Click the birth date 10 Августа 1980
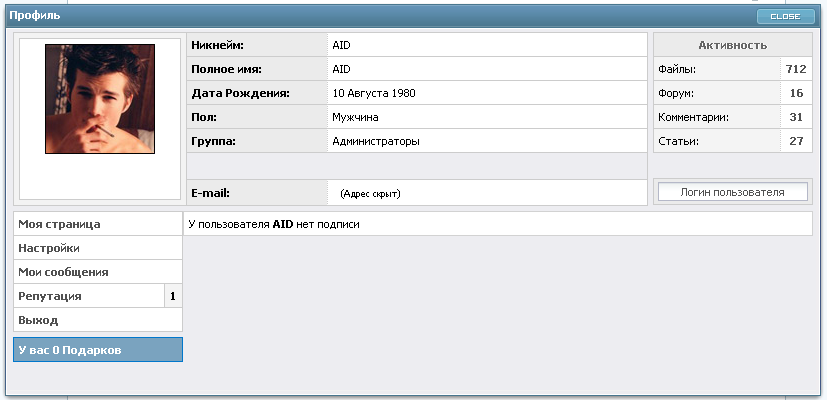This screenshot has width=827, height=402. coord(374,93)
